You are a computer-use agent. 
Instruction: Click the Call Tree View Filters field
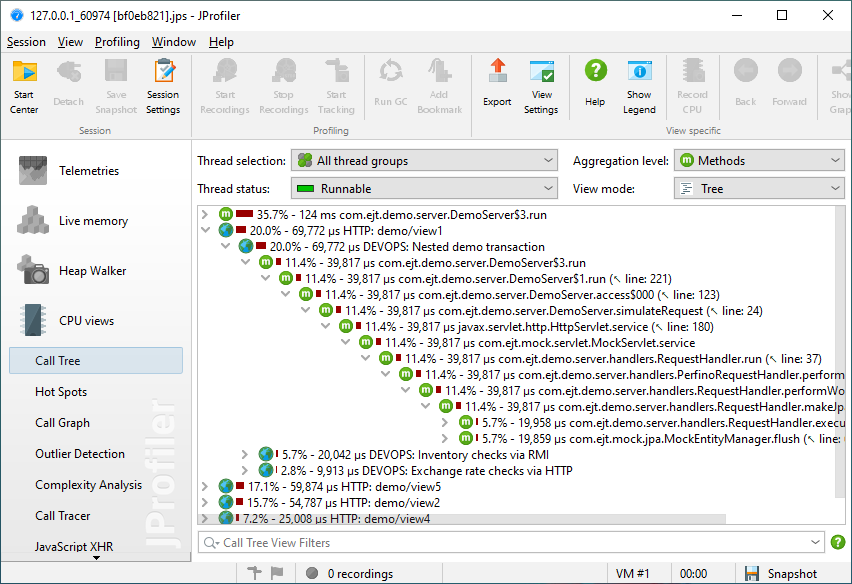pyautogui.click(x=511, y=542)
